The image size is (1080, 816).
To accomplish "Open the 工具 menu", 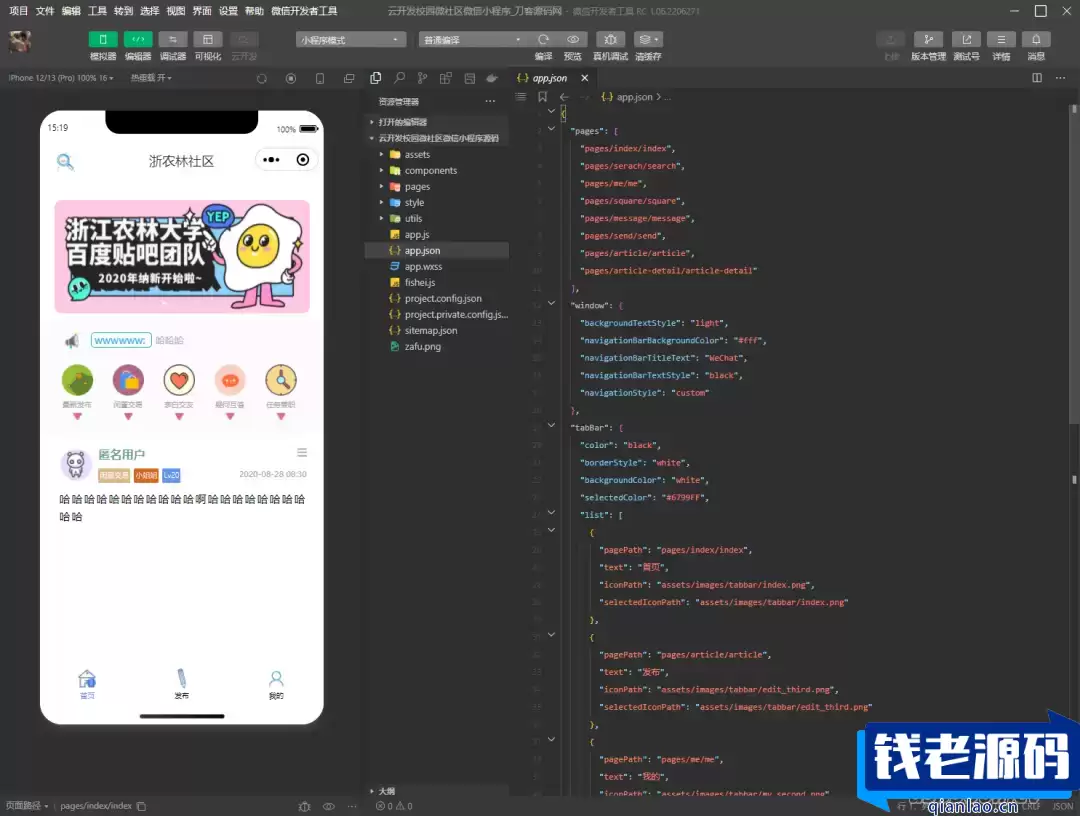I will click(97, 10).
